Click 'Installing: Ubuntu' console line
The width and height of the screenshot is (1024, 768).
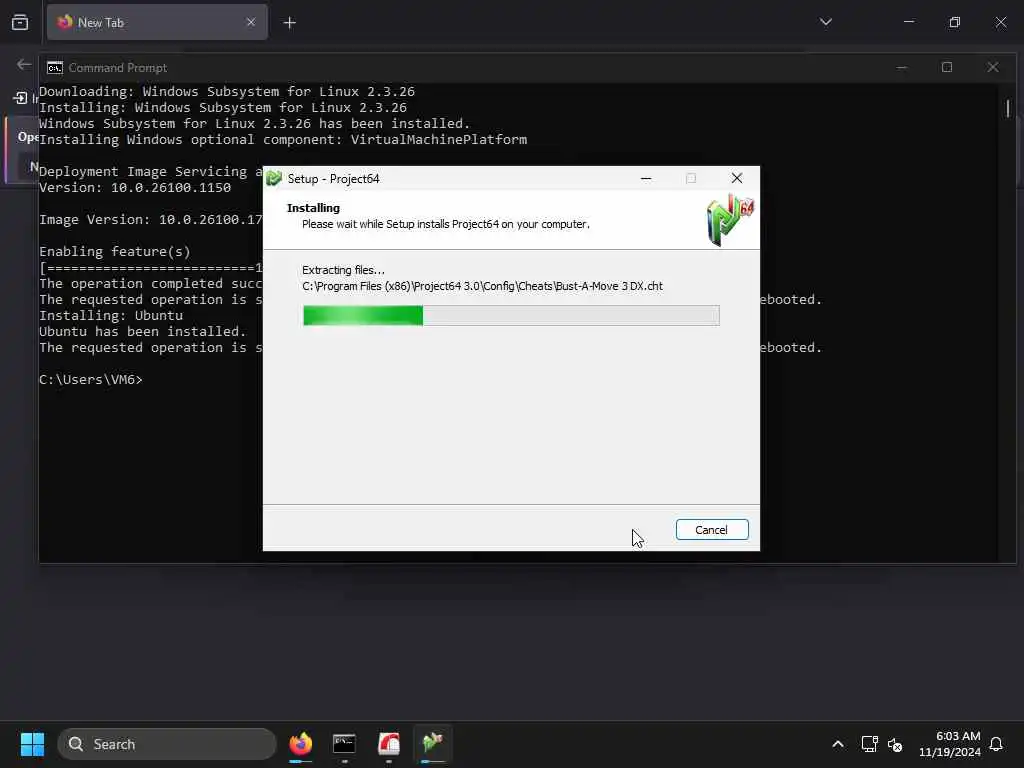point(111,315)
